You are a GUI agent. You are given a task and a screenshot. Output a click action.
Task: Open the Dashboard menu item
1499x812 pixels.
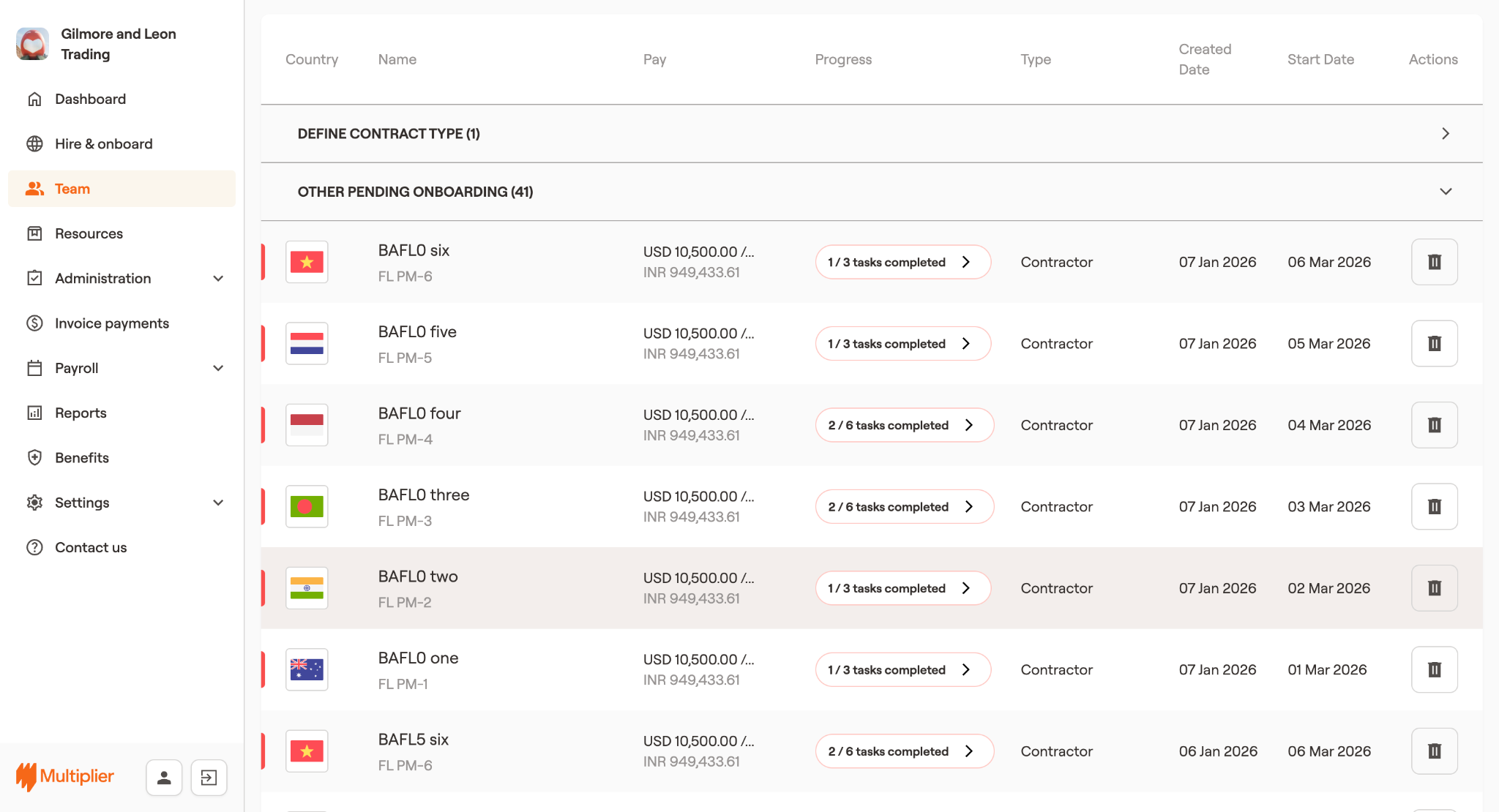pyautogui.click(x=90, y=99)
